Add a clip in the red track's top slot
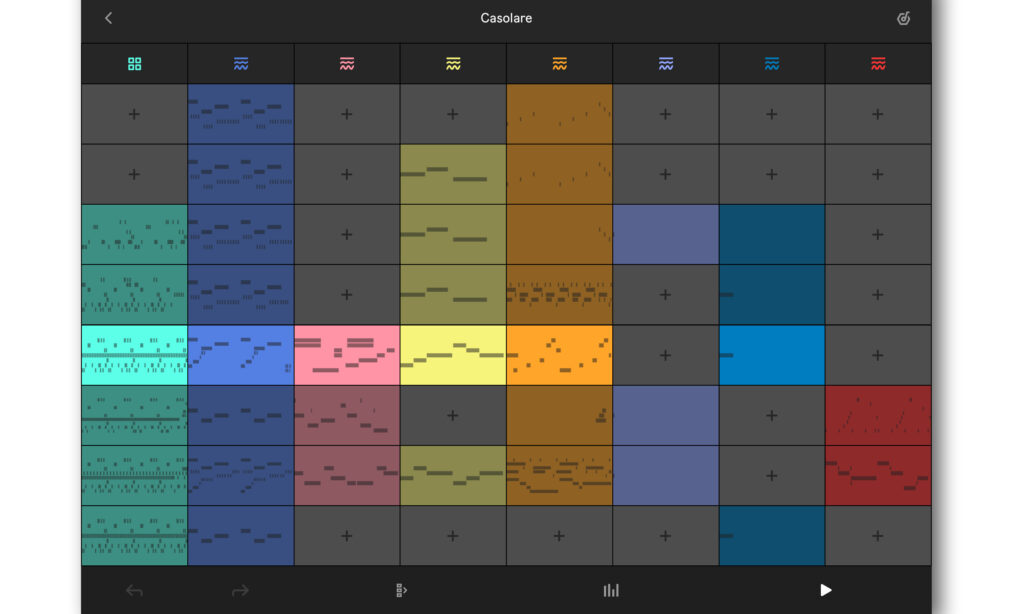This screenshot has height=614, width=1024. click(878, 114)
